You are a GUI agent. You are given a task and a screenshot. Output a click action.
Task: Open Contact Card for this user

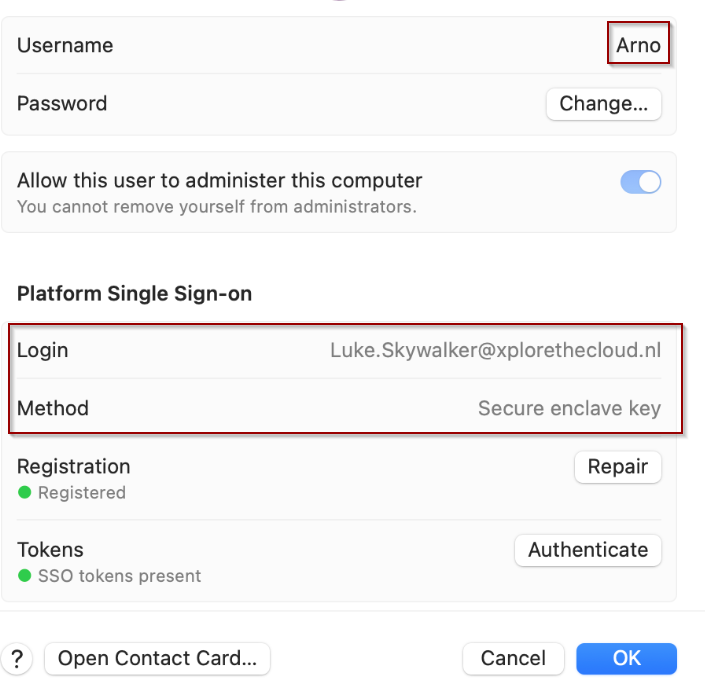coord(157,658)
